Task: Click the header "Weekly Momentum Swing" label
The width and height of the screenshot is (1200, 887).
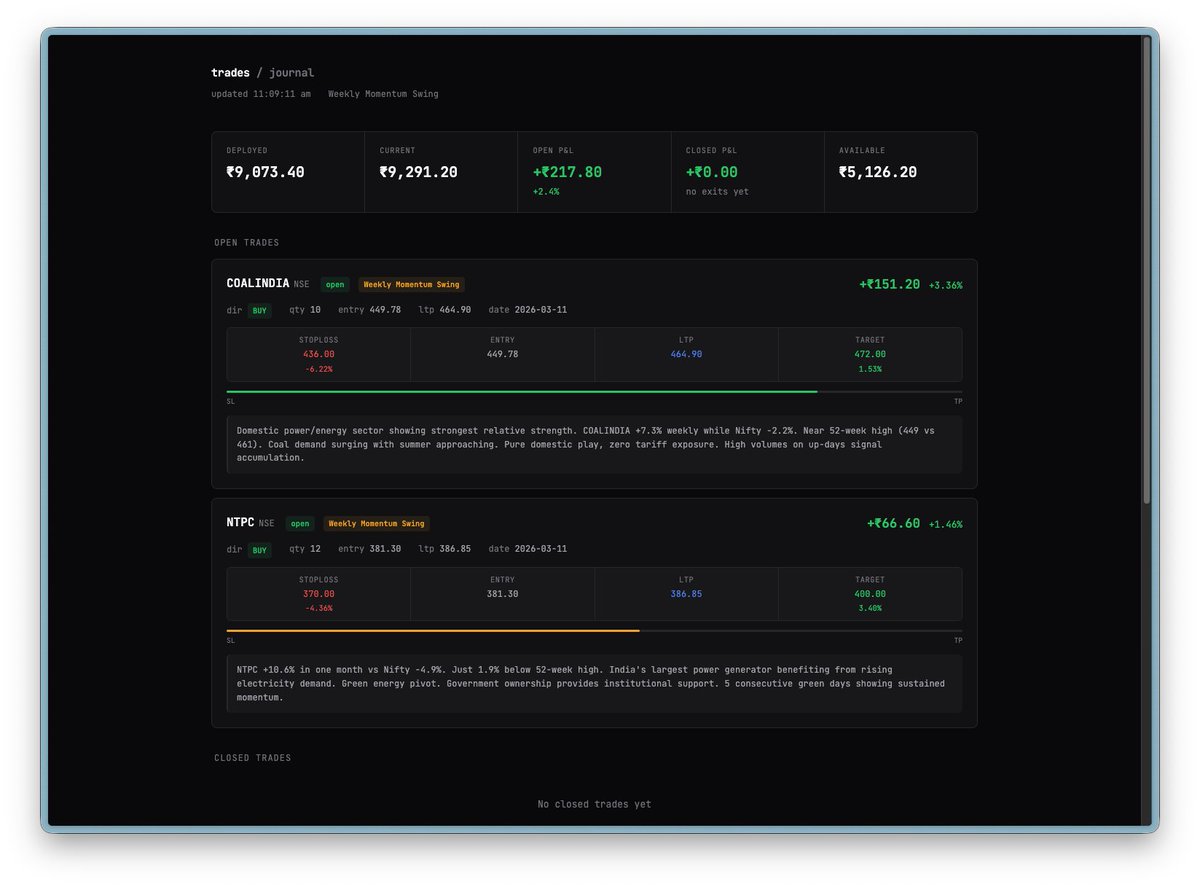Action: [383, 94]
